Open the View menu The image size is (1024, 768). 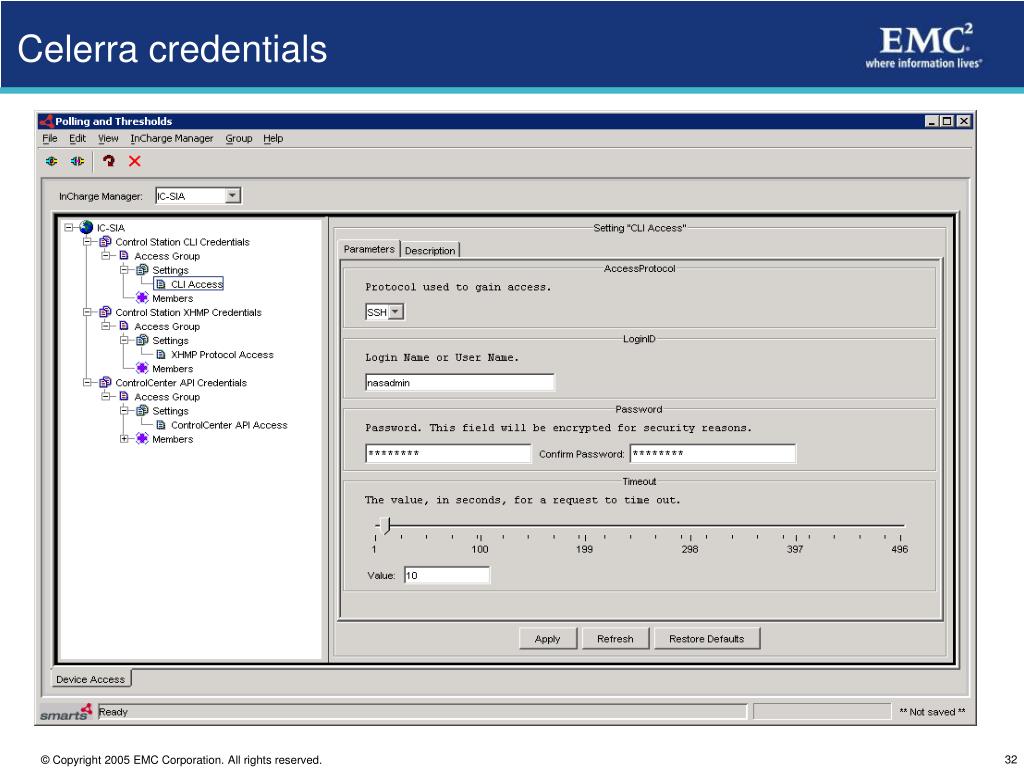point(108,138)
